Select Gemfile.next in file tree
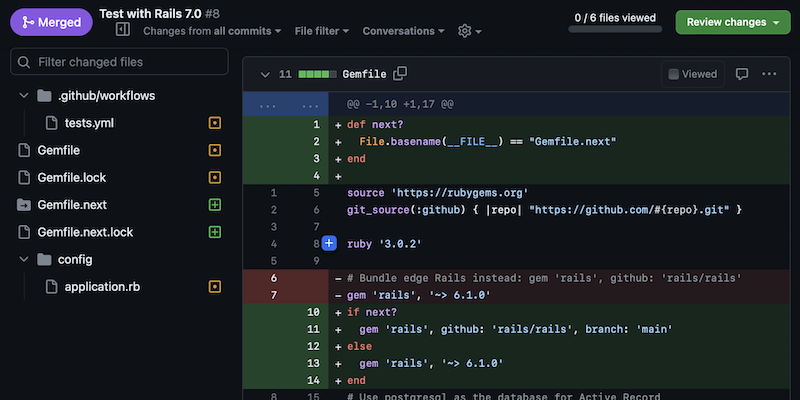This screenshot has height=400, width=800. [72, 205]
